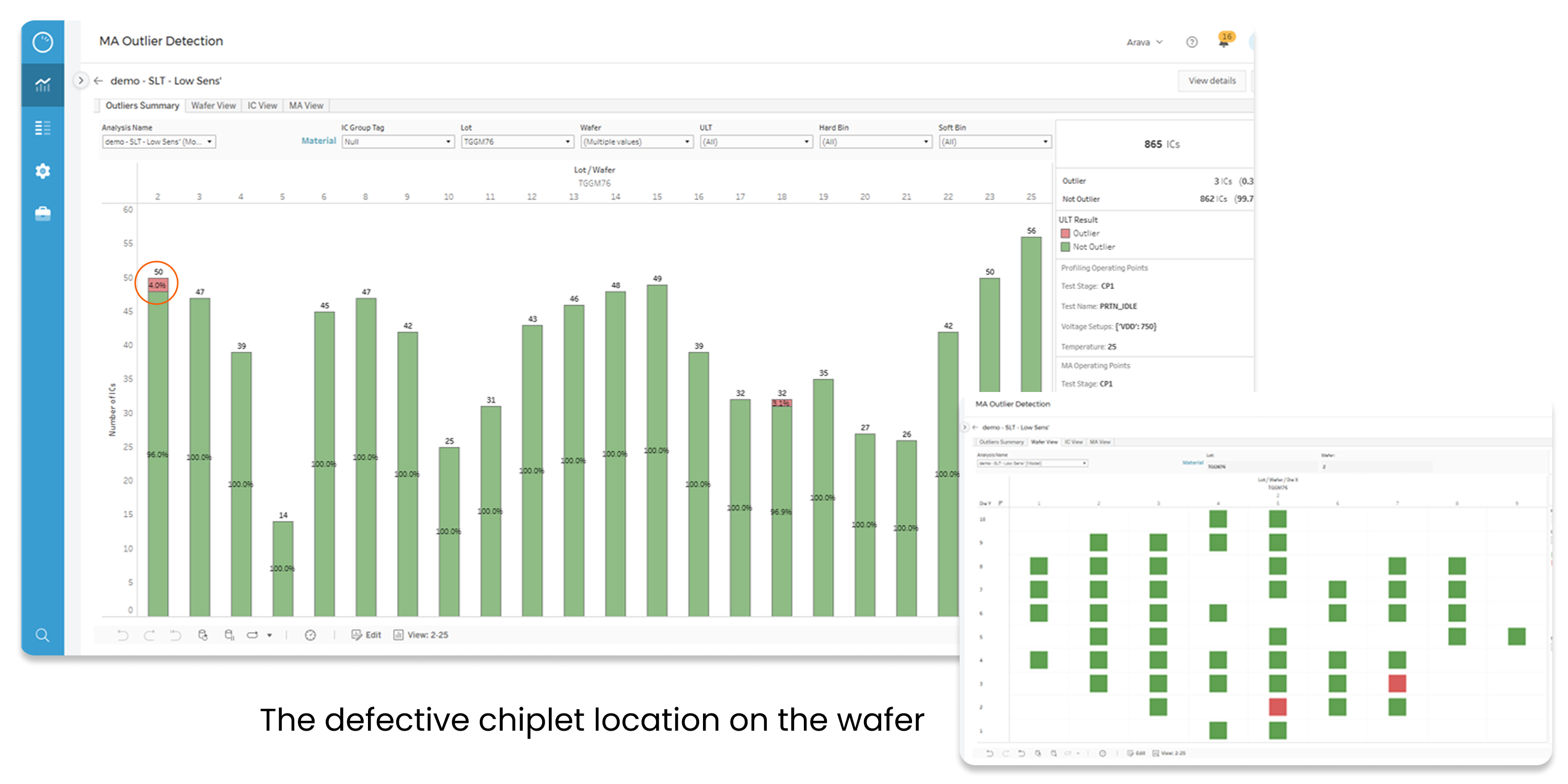This screenshot has height=784, width=1568.
Task: Open the Analysis Name dropdown
Action: click(159, 142)
